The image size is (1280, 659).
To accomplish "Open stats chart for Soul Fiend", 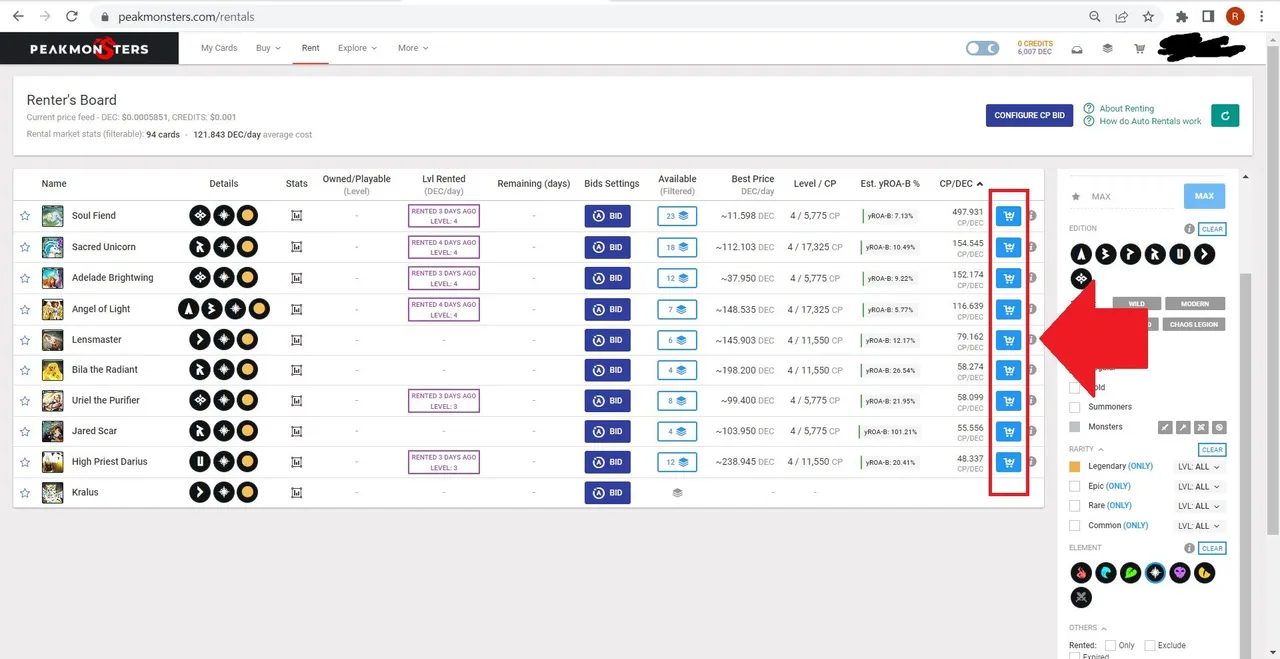I will coord(296,216).
